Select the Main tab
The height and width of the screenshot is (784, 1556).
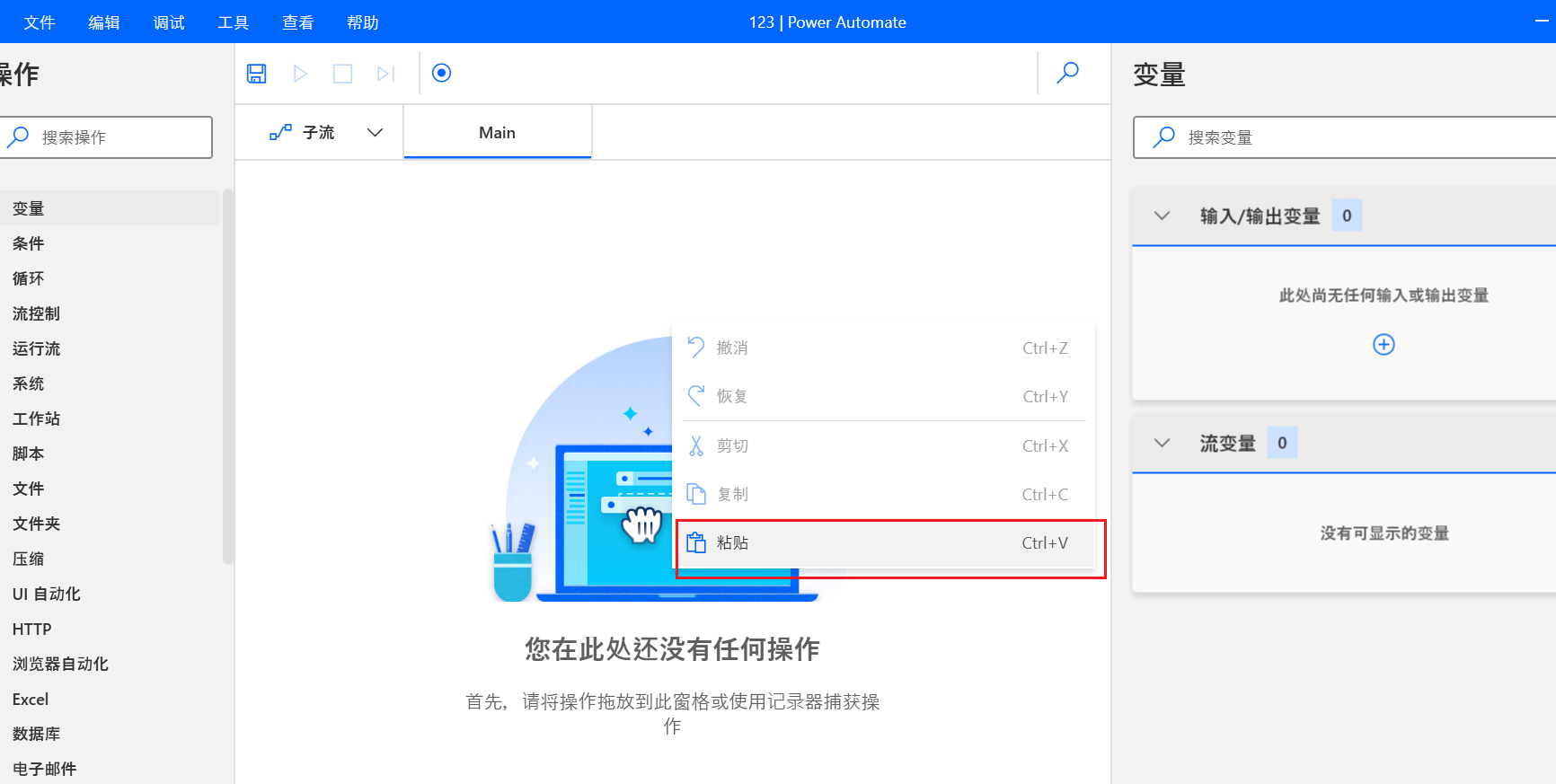click(497, 132)
